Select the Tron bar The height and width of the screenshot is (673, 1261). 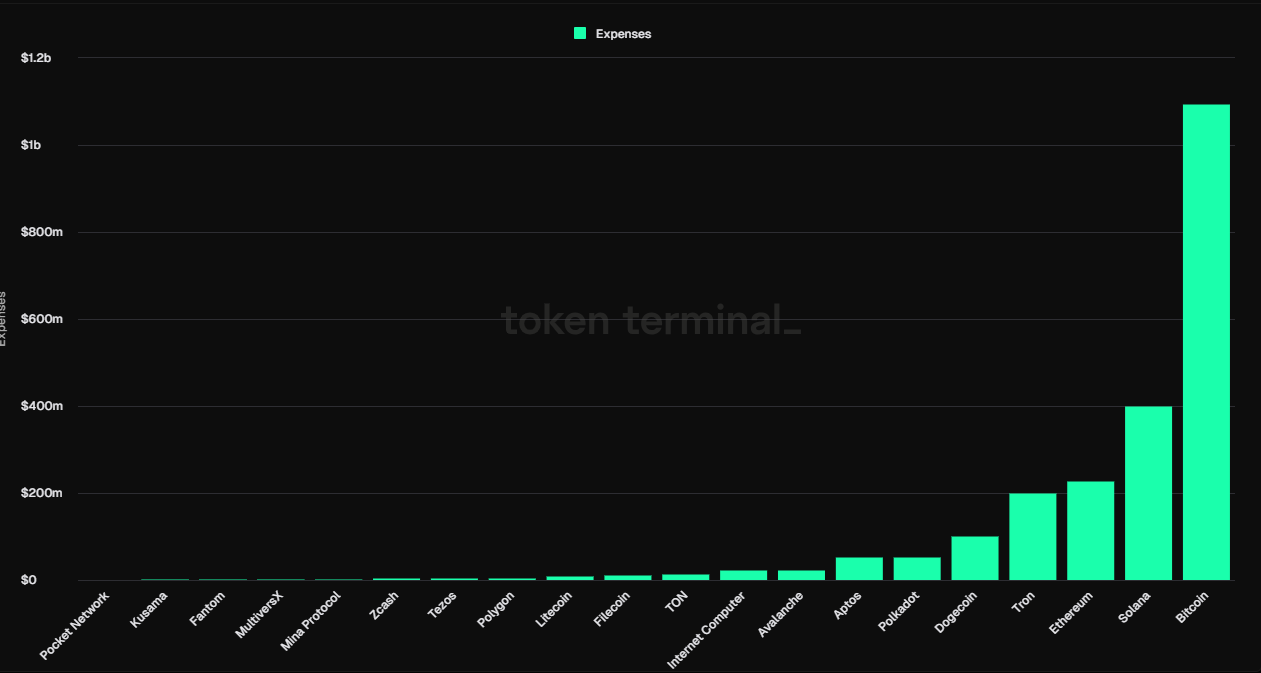(x=1032, y=537)
